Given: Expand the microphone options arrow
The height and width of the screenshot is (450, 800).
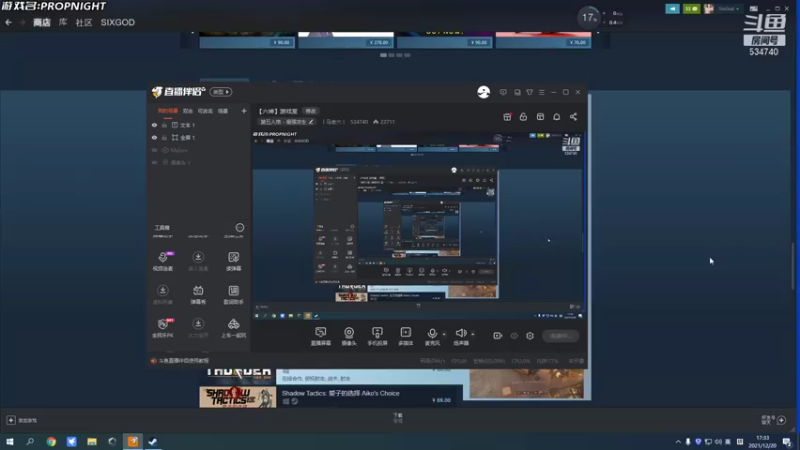Looking at the screenshot, I should click(x=444, y=334).
